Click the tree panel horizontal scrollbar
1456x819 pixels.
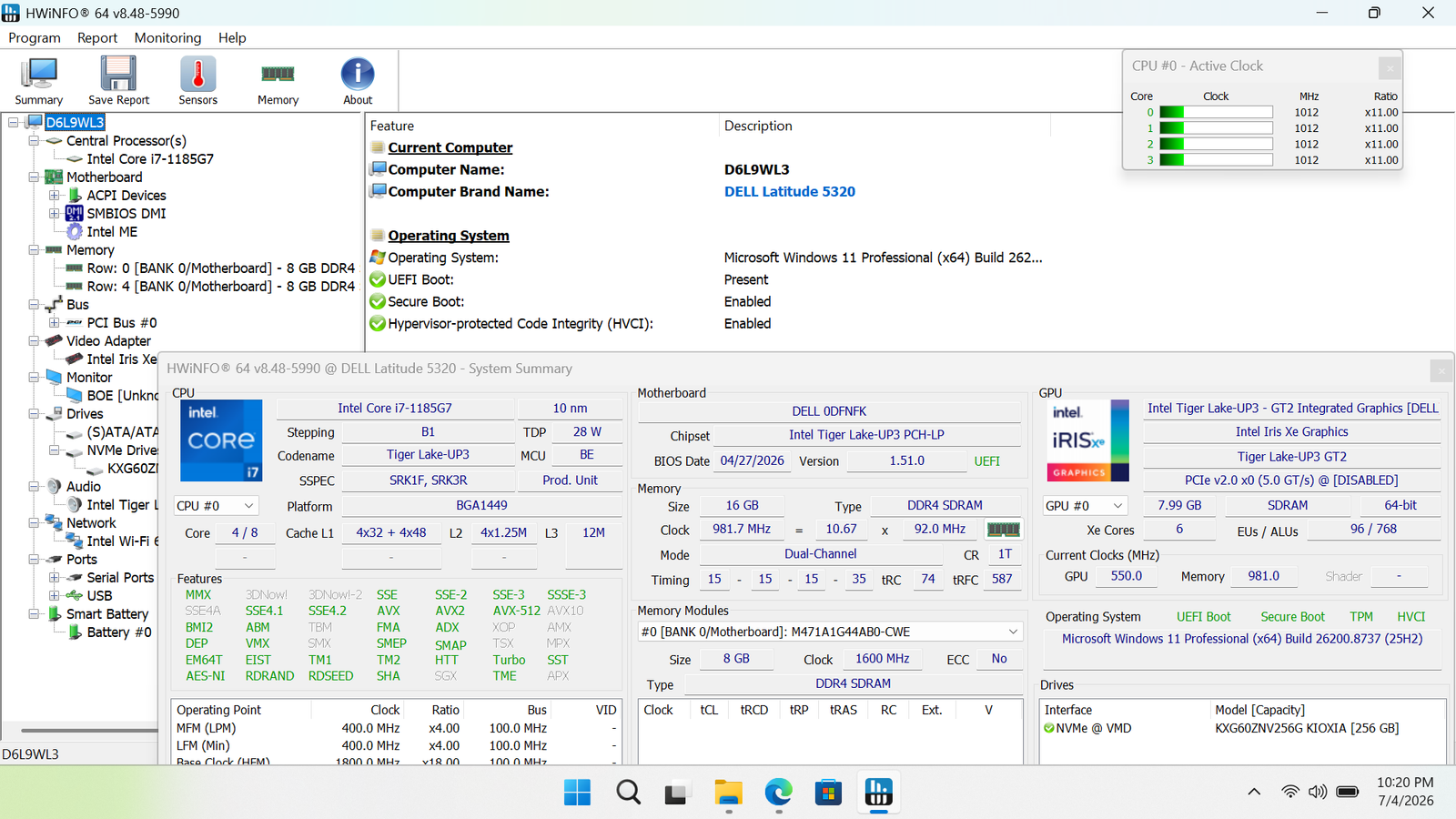(x=89, y=730)
